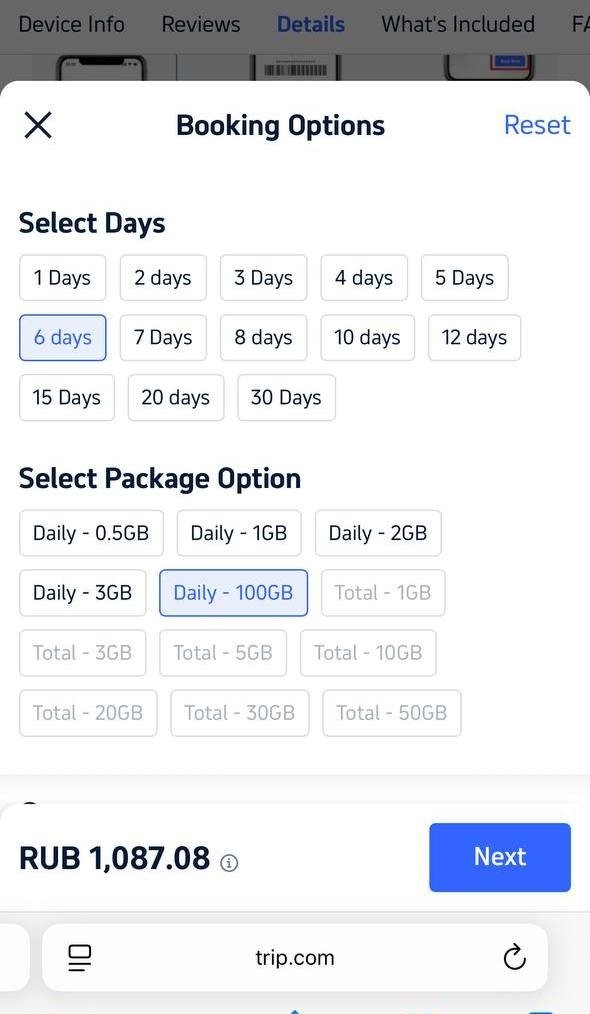Image resolution: width=590 pixels, height=1014 pixels.
Task: Pick the 15 Days duration option
Action: 67,397
